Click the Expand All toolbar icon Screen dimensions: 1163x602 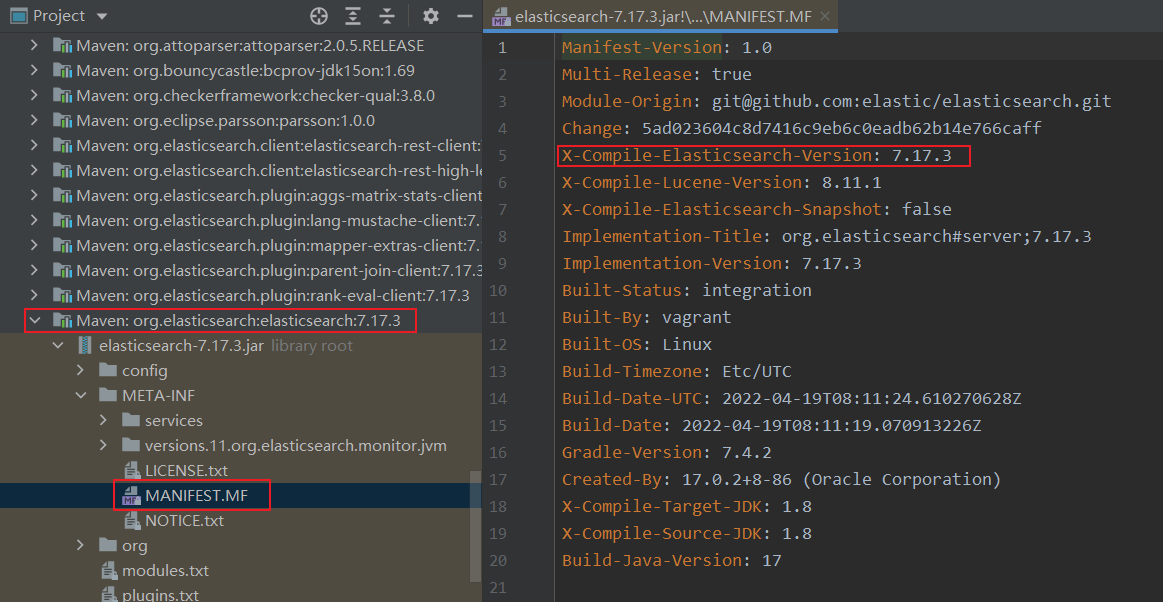pyautogui.click(x=354, y=16)
